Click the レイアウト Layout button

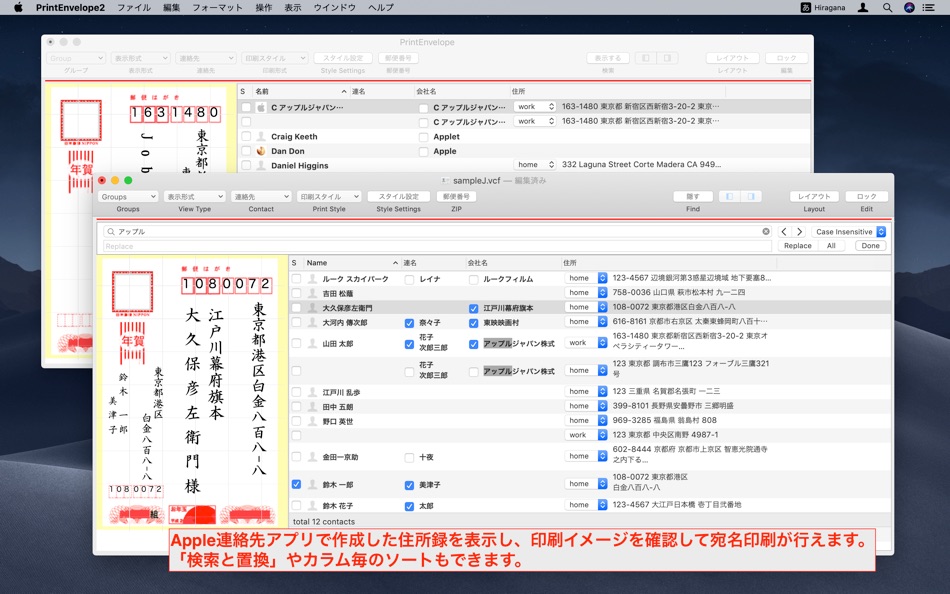pos(814,196)
